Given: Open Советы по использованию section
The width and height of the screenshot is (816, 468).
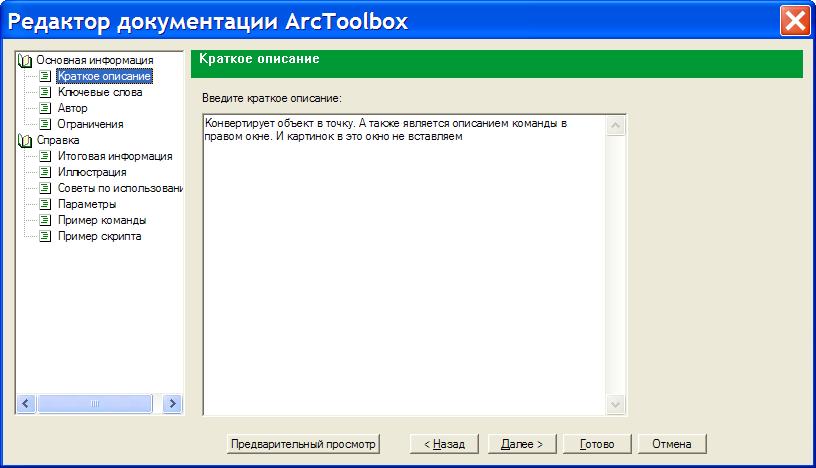Looking at the screenshot, I should point(120,188).
